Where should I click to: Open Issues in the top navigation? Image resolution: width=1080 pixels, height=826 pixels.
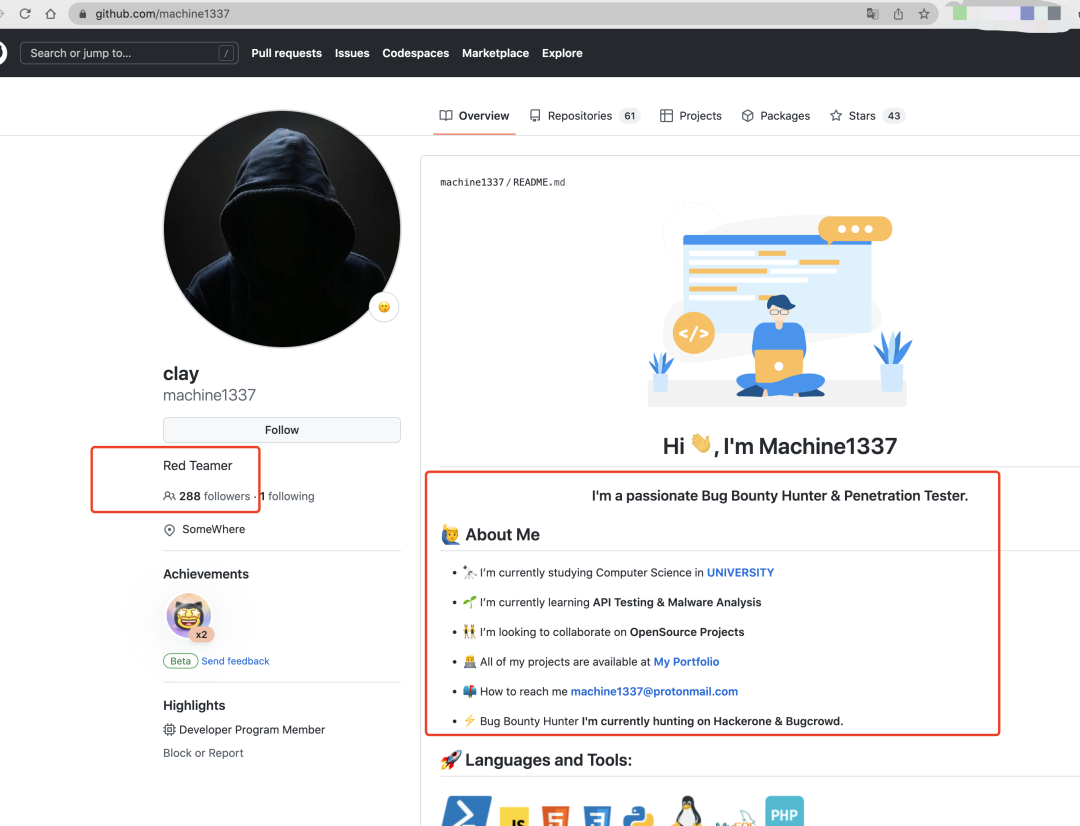point(352,53)
